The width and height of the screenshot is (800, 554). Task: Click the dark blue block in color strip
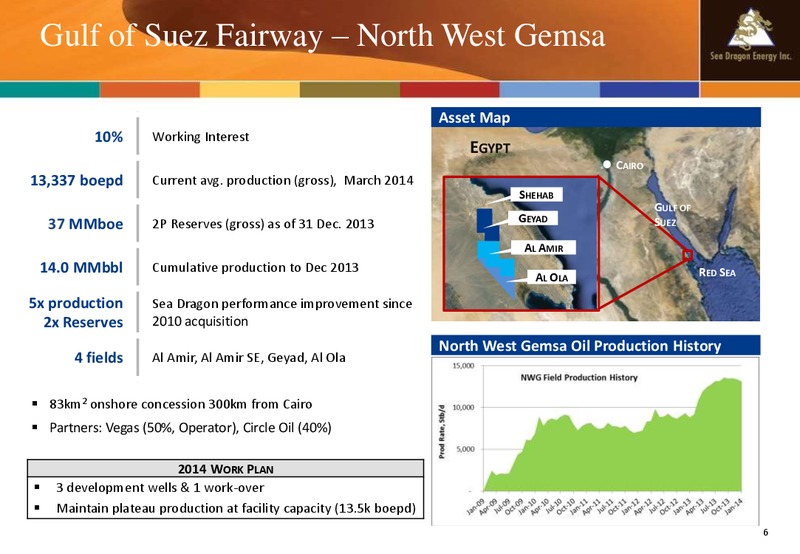(649, 89)
